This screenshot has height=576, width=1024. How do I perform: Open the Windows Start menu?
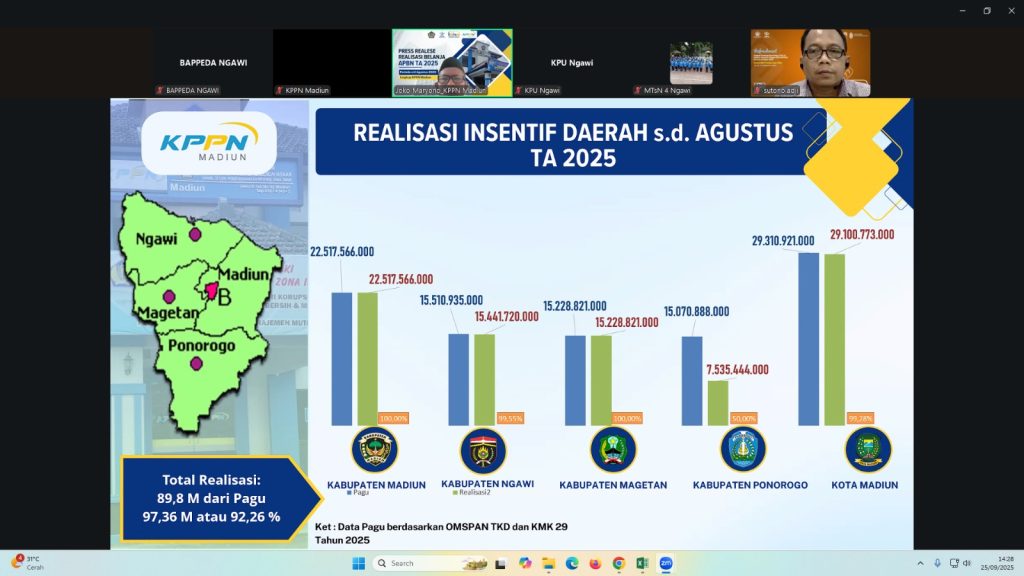tap(359, 563)
